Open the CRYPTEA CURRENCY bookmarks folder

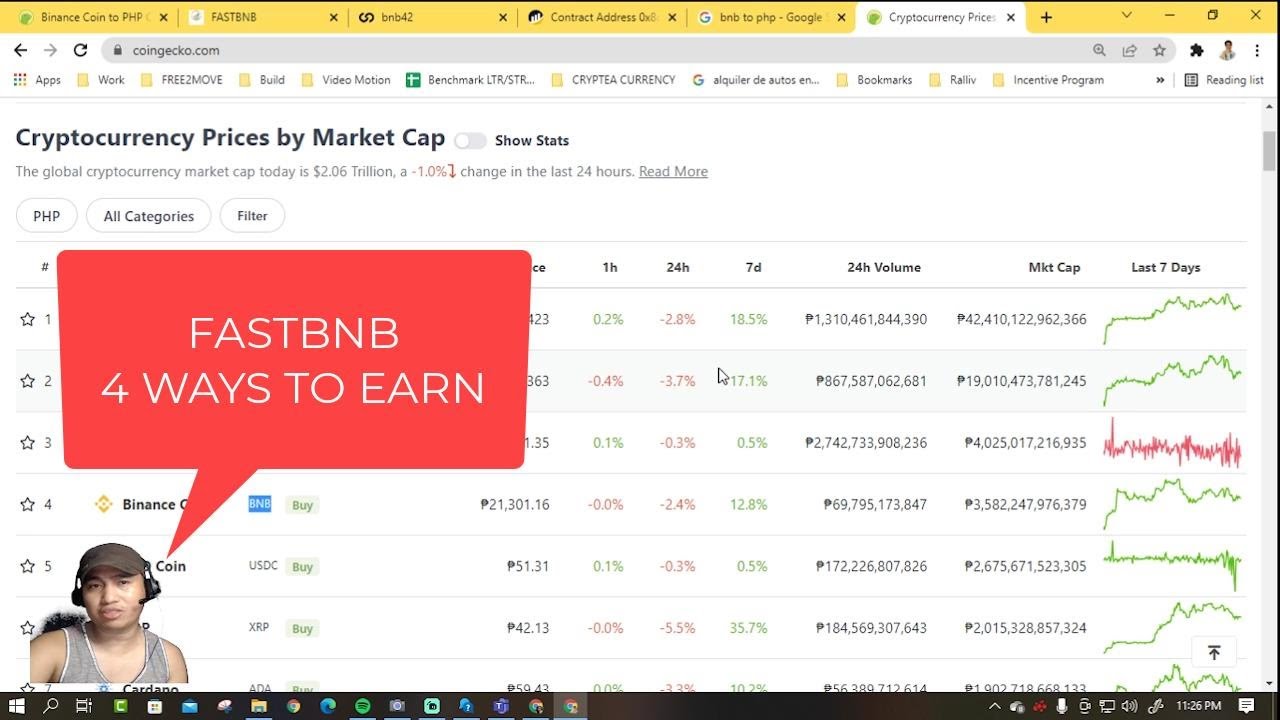(613, 80)
